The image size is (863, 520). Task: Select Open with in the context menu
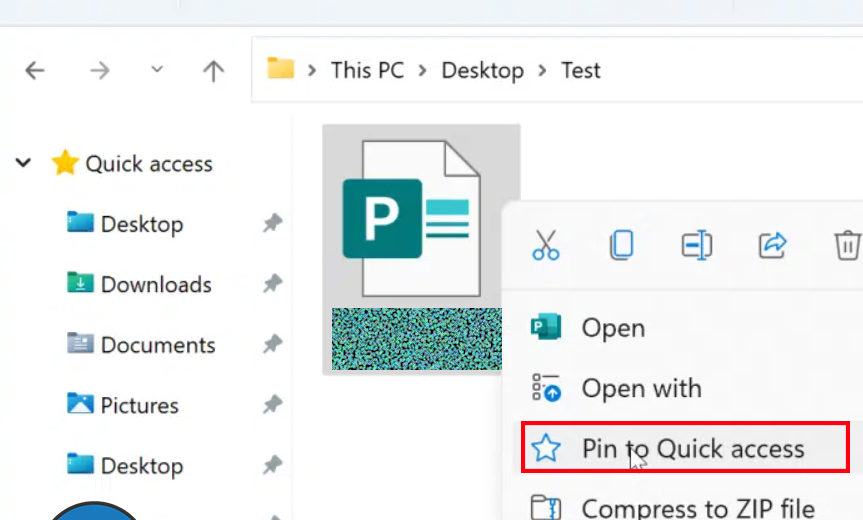(641, 388)
